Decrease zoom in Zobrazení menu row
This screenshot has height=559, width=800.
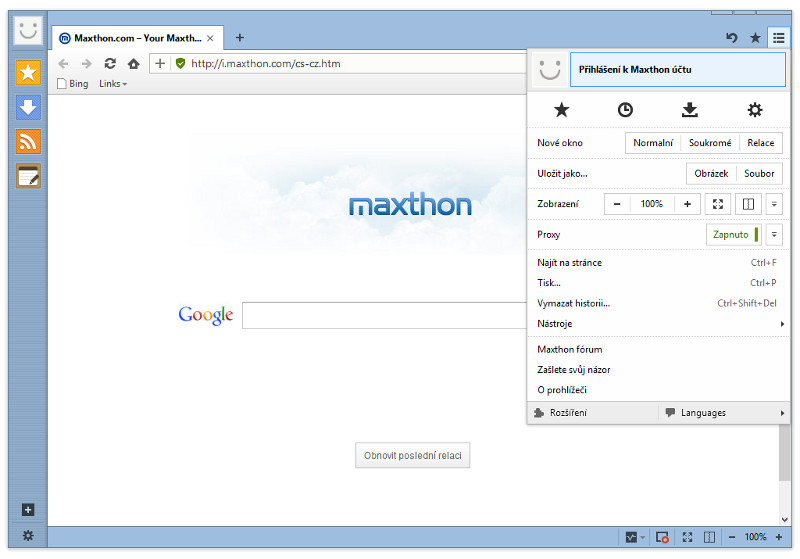(x=617, y=204)
